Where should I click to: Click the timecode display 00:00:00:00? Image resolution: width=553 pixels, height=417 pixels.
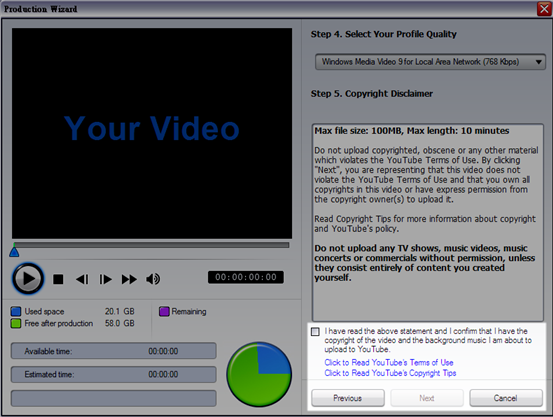[246, 277]
